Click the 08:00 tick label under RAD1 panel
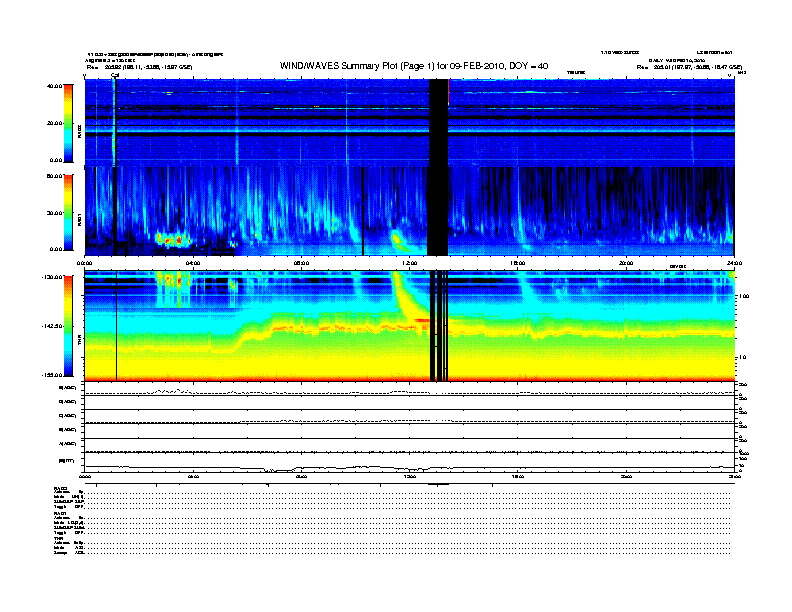Image resolution: width=792 pixels, height=612 pixels. coord(301,263)
